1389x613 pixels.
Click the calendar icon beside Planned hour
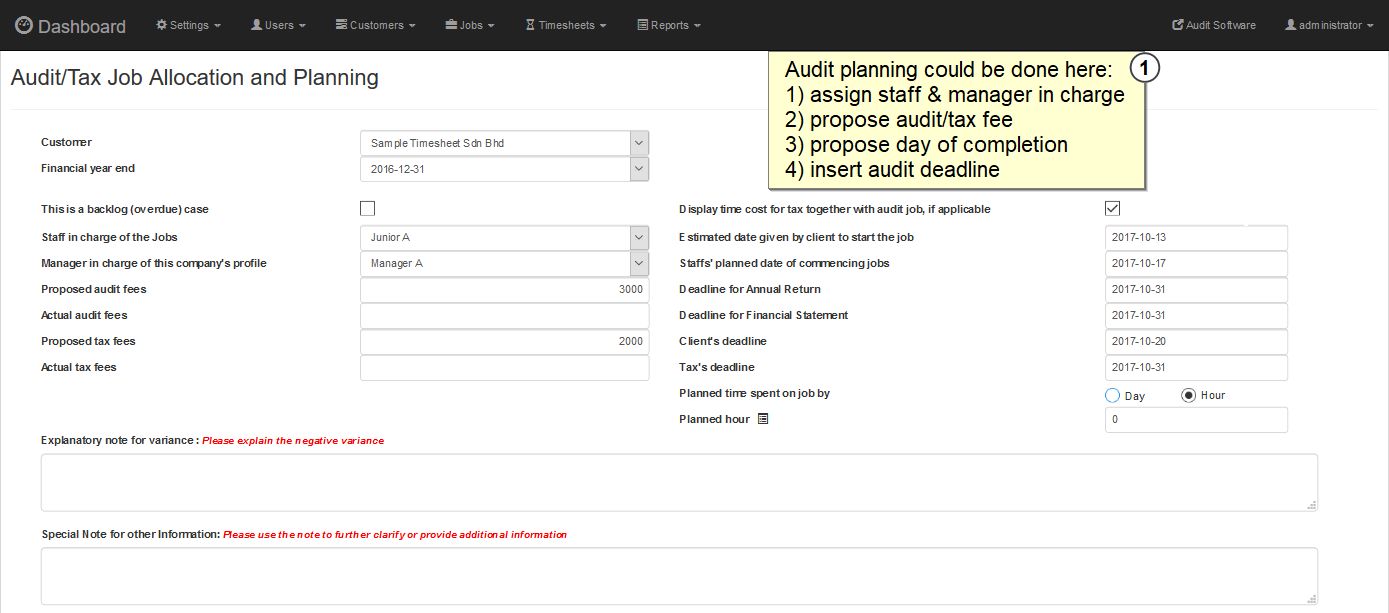point(763,420)
